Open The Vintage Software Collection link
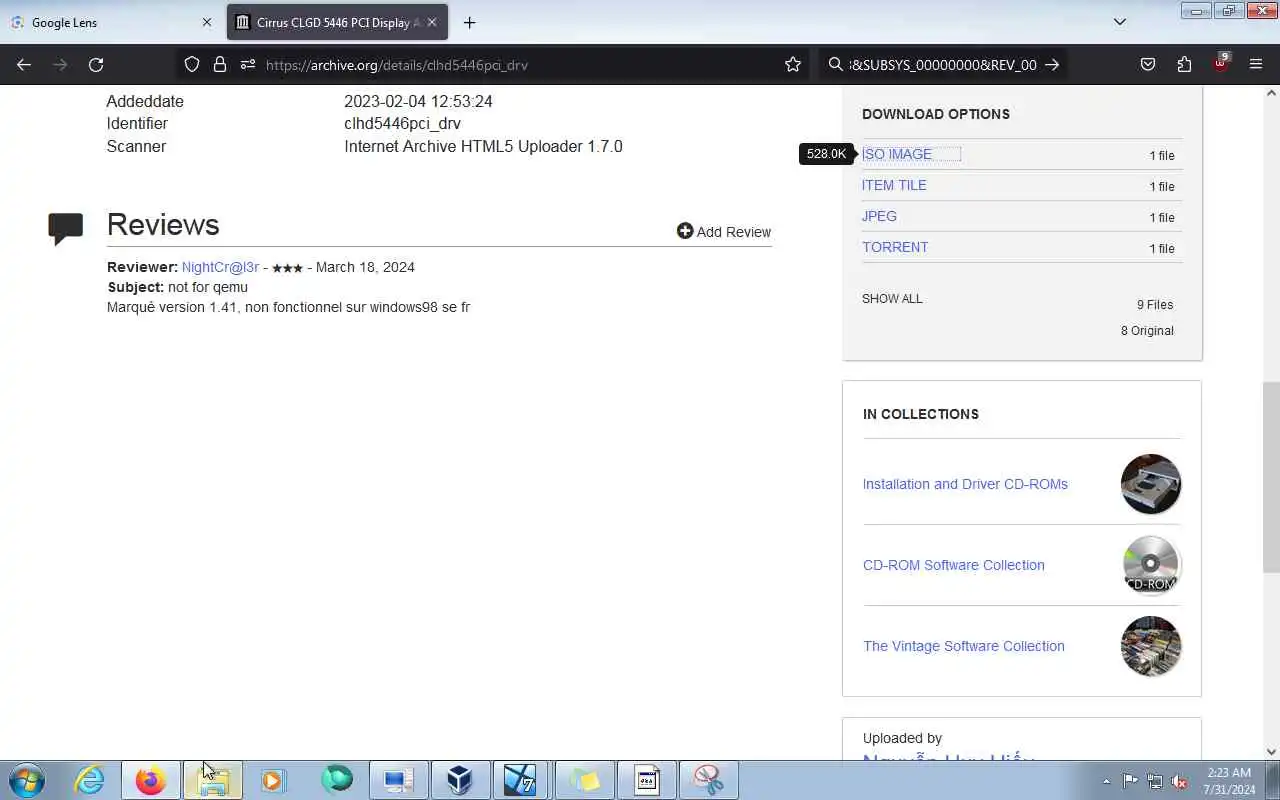Image resolution: width=1280 pixels, height=800 pixels. (x=963, y=646)
